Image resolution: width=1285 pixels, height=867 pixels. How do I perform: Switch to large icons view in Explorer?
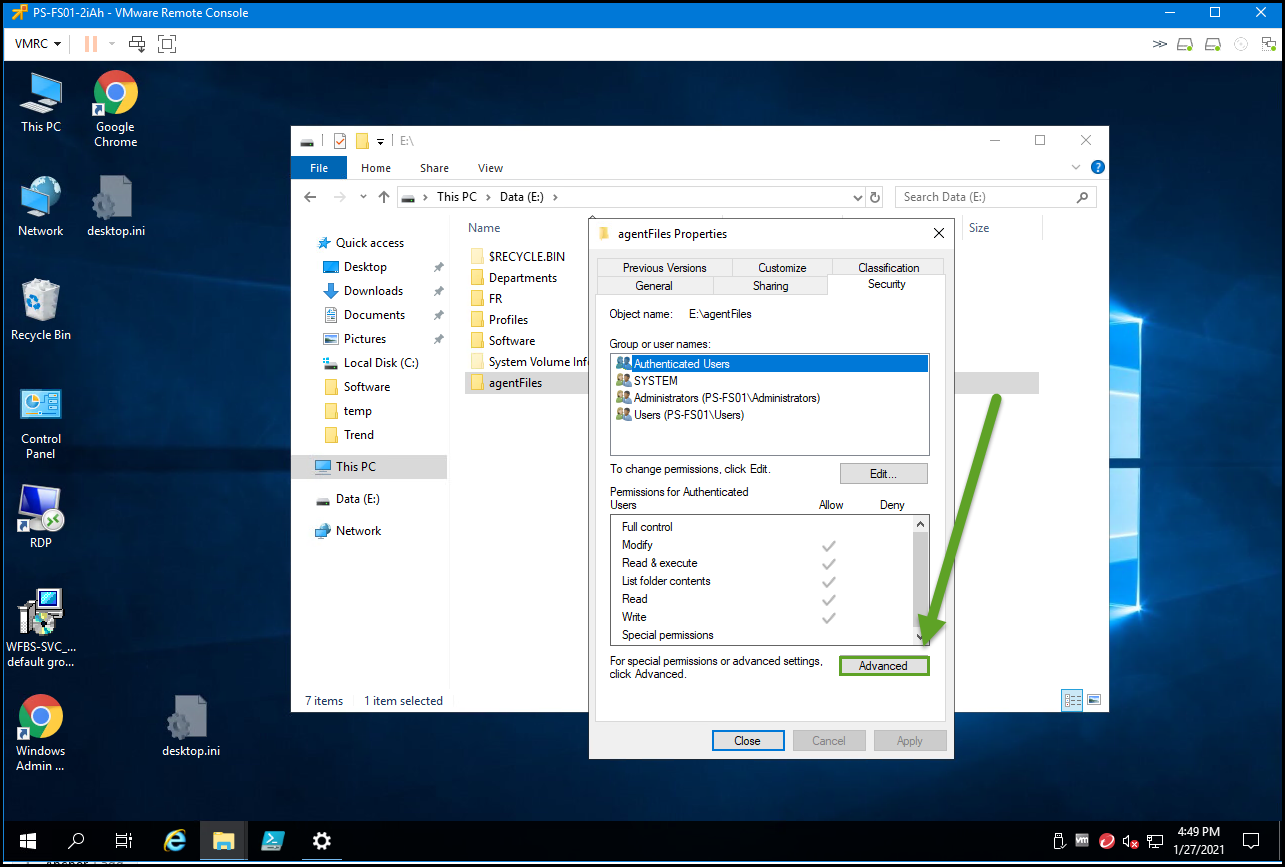(x=1094, y=700)
